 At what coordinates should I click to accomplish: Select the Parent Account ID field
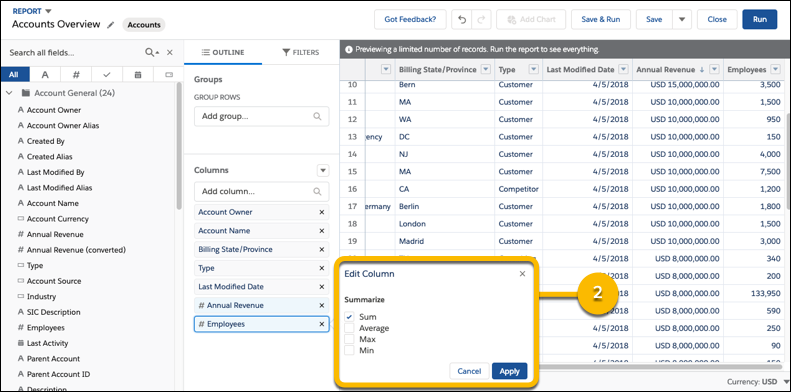pyautogui.click(x=59, y=374)
